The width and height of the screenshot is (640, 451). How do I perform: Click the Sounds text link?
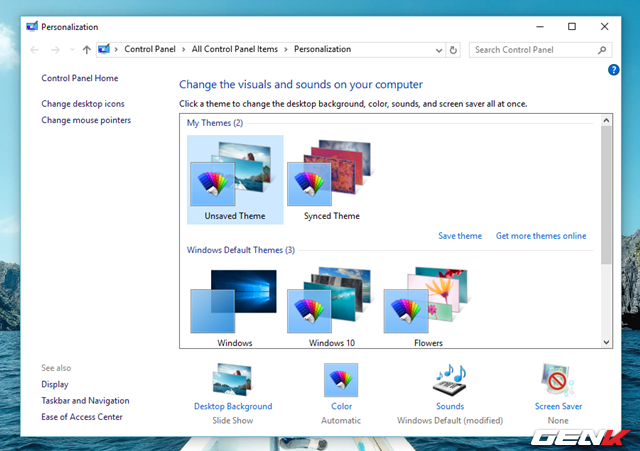450,406
